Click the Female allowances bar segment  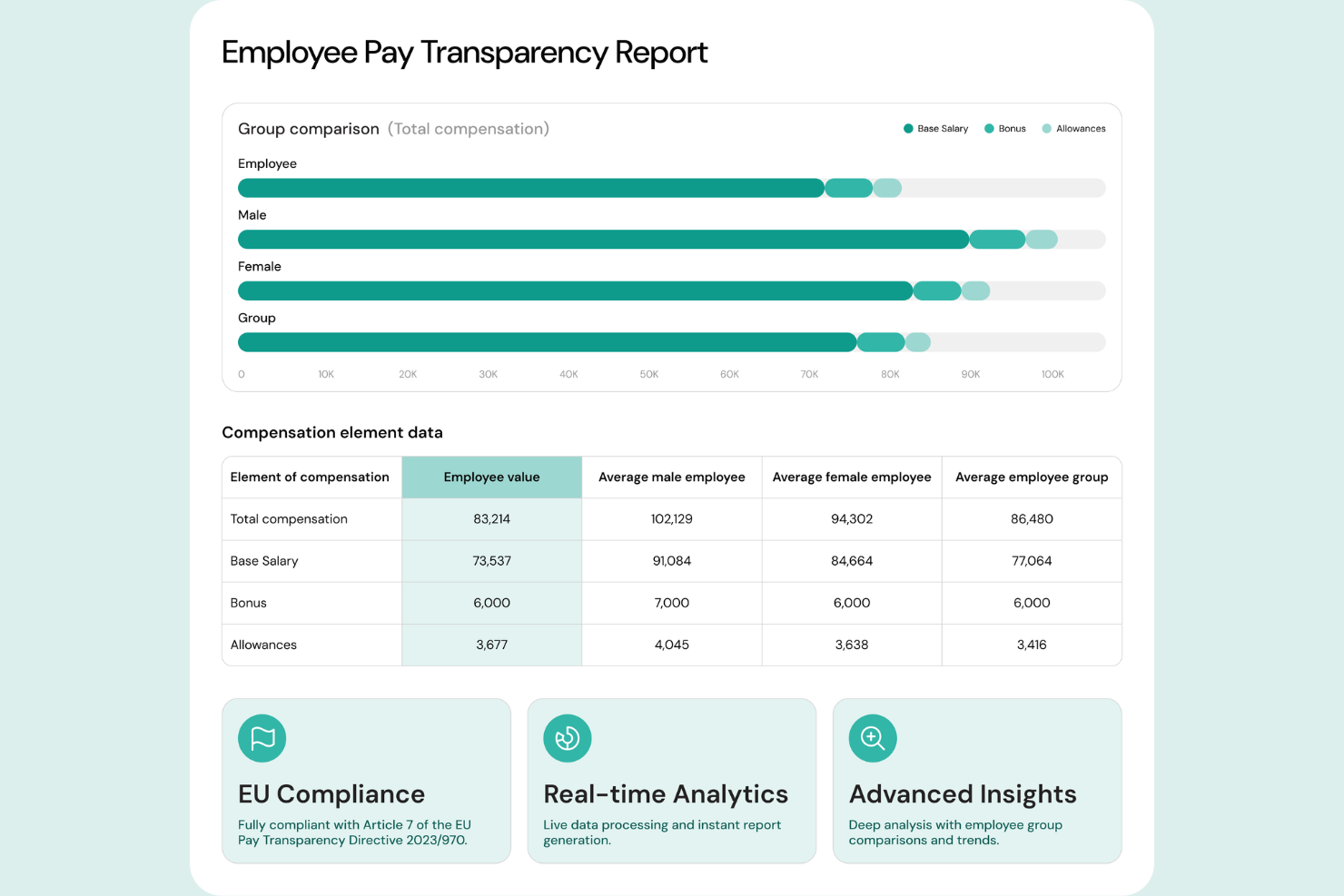[976, 290]
